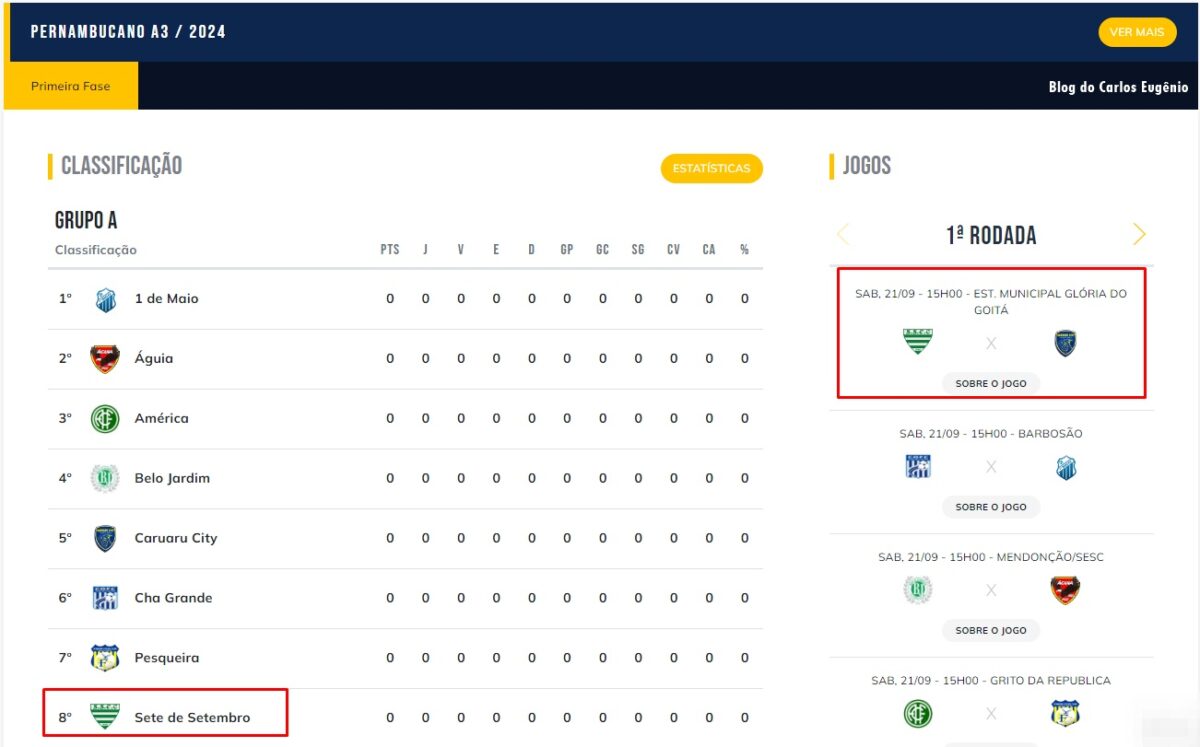Click the PERNAMBUCANO A3 / 2024 title

(x=128, y=32)
